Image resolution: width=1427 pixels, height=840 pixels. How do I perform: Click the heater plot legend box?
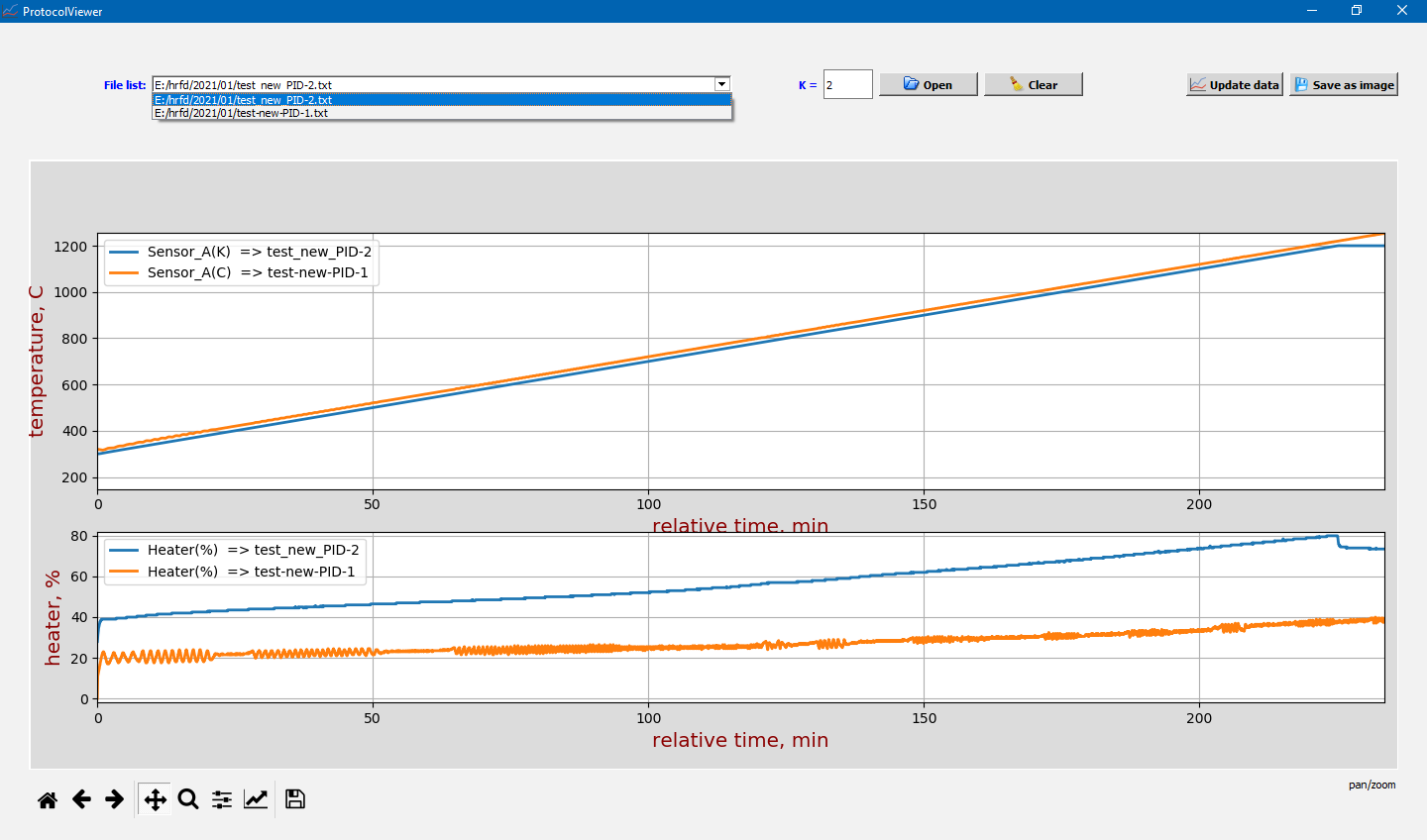click(235, 561)
